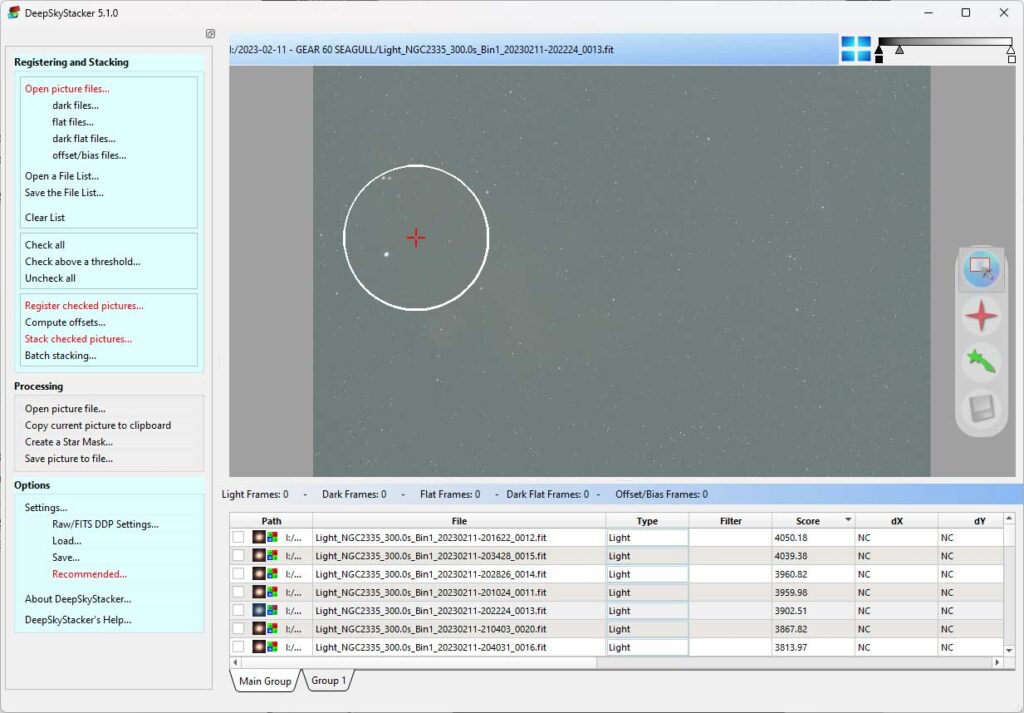The image size is (1024, 713).
Task: Click the blue four-pane grid icon
Action: (856, 49)
